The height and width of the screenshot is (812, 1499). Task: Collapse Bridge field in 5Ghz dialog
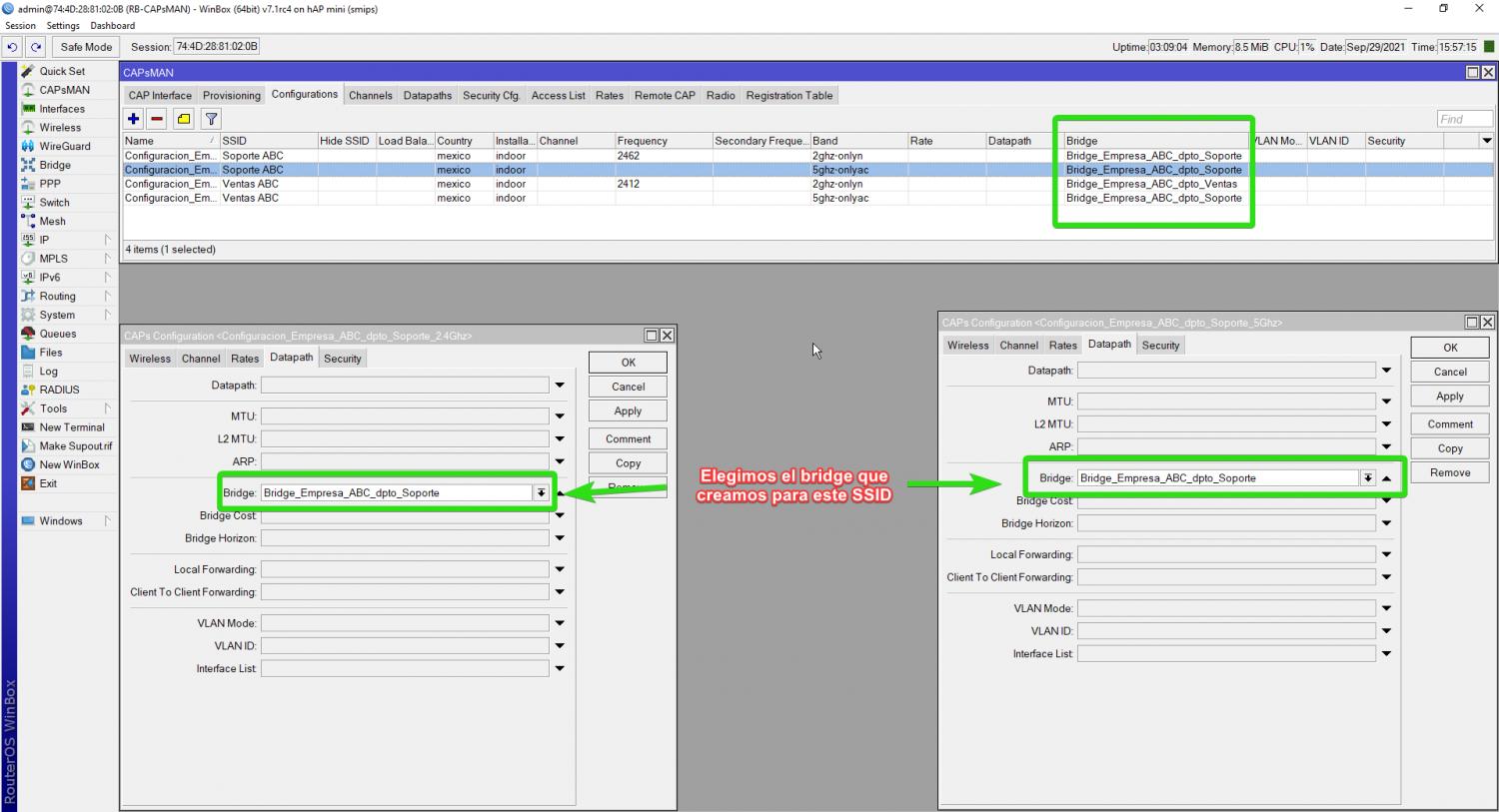pyautogui.click(x=1386, y=478)
